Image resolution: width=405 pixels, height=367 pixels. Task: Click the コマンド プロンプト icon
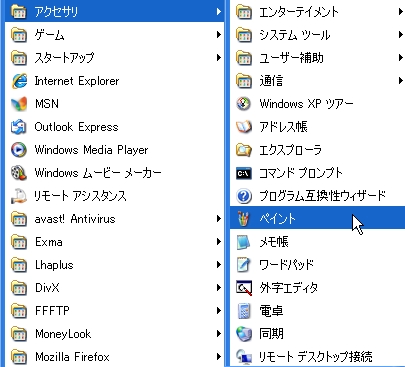coord(244,173)
